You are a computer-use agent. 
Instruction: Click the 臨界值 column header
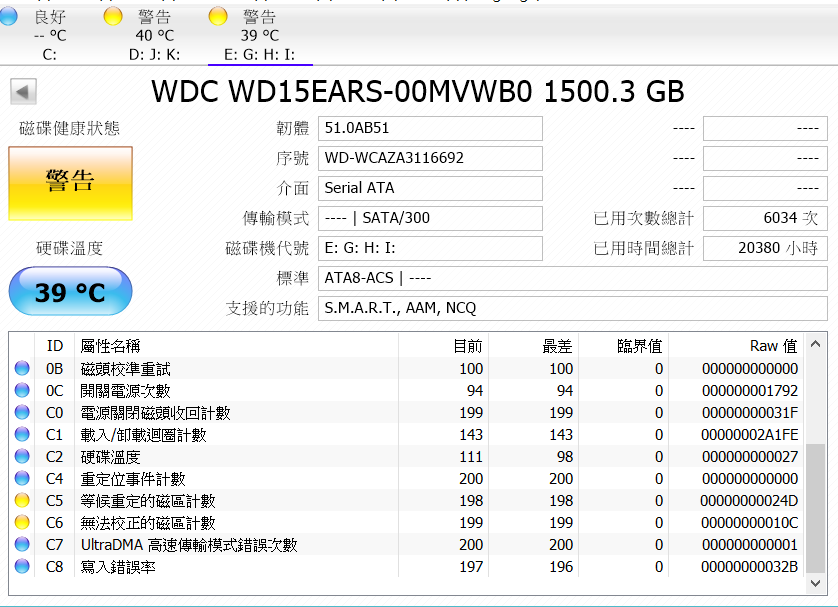tap(623, 346)
